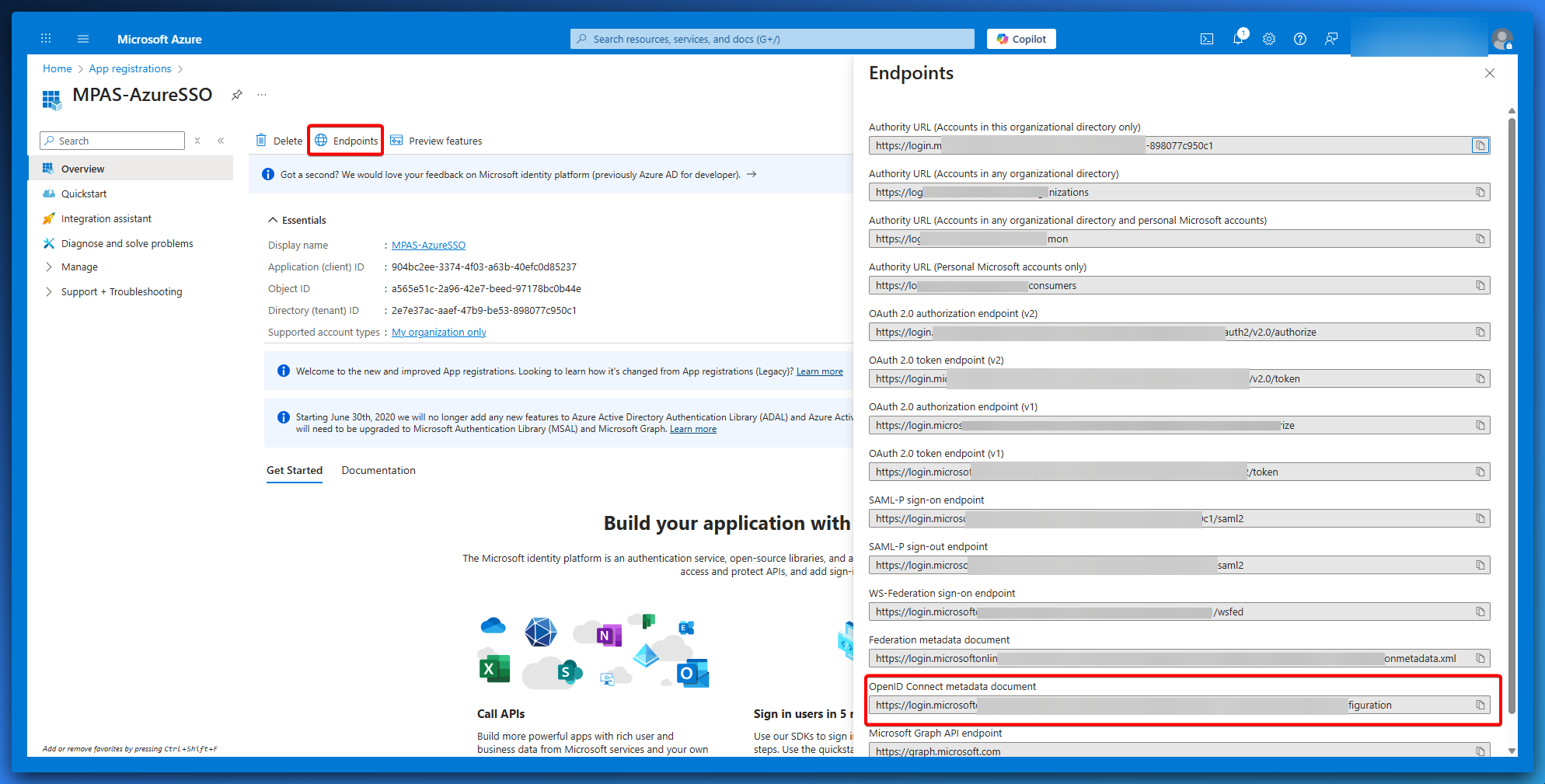
Task: Copy OAuth 2.0 token endpoint (v1)
Action: [1480, 472]
